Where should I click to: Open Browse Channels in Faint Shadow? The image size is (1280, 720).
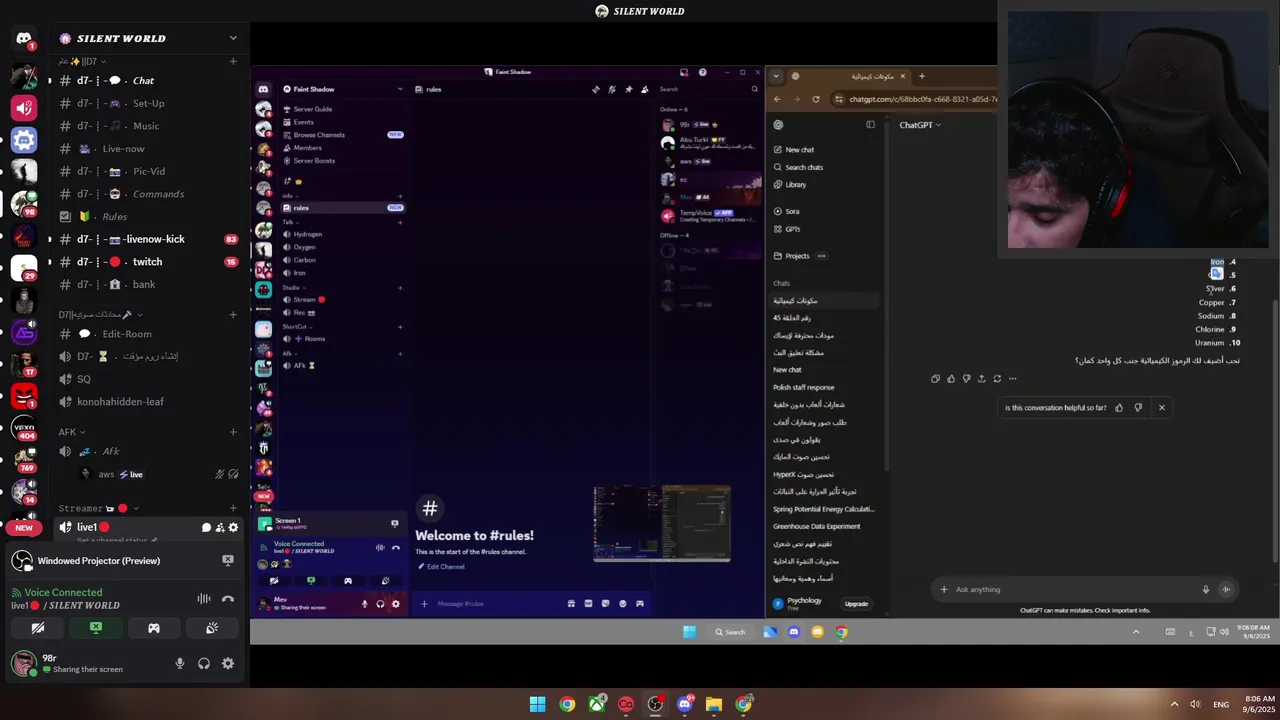point(319,135)
